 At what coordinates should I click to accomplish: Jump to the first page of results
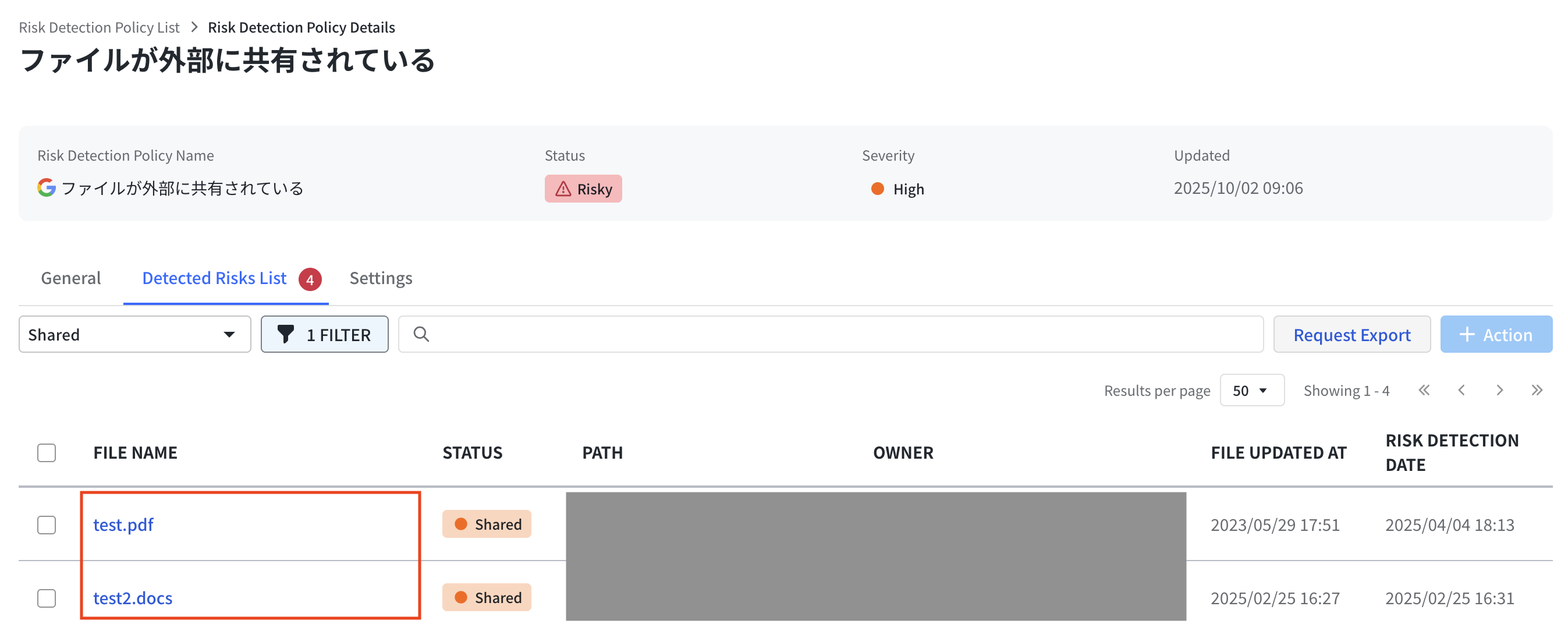pos(1424,390)
